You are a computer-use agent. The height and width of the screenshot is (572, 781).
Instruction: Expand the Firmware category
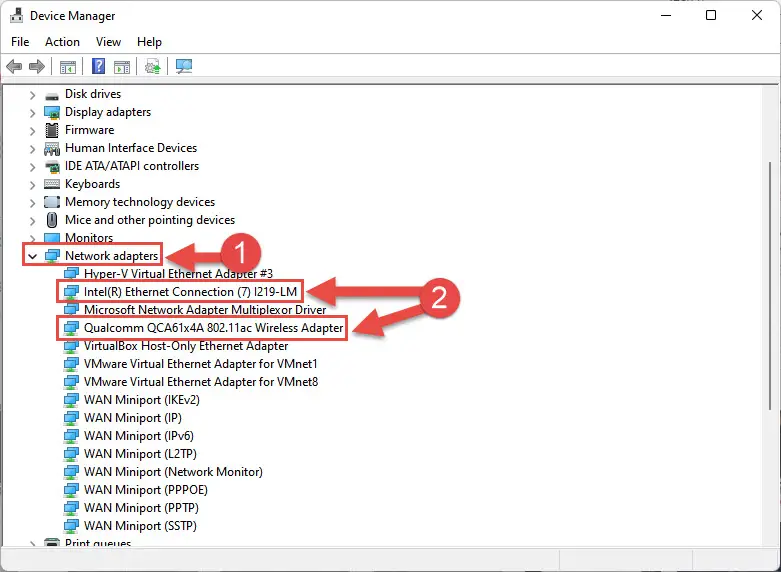tap(32, 131)
